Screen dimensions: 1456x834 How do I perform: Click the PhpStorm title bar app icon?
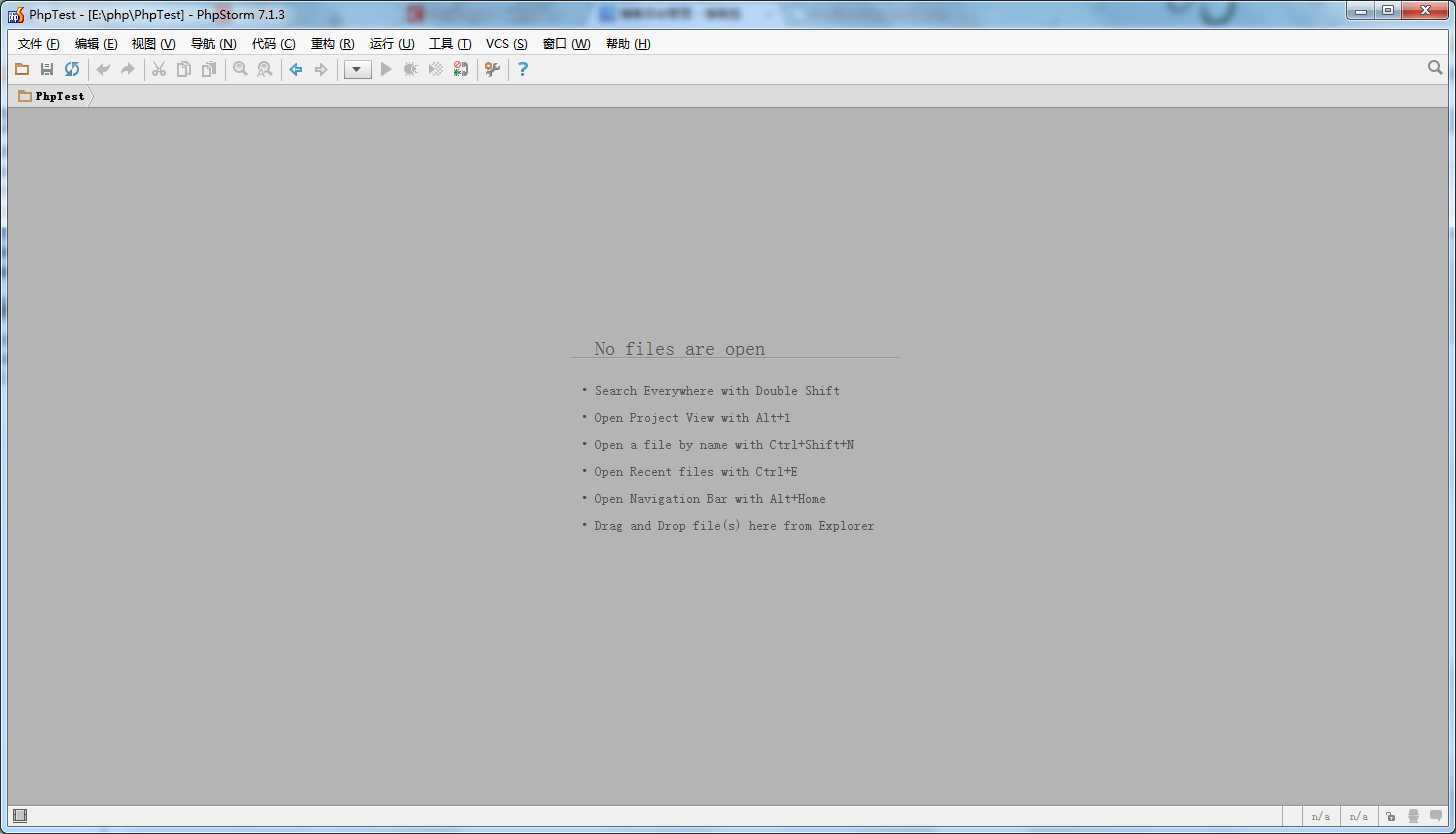[16, 14]
